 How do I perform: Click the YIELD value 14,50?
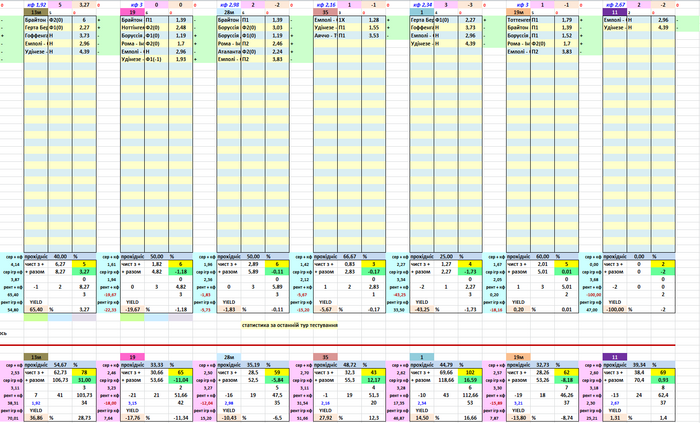(x=422, y=418)
